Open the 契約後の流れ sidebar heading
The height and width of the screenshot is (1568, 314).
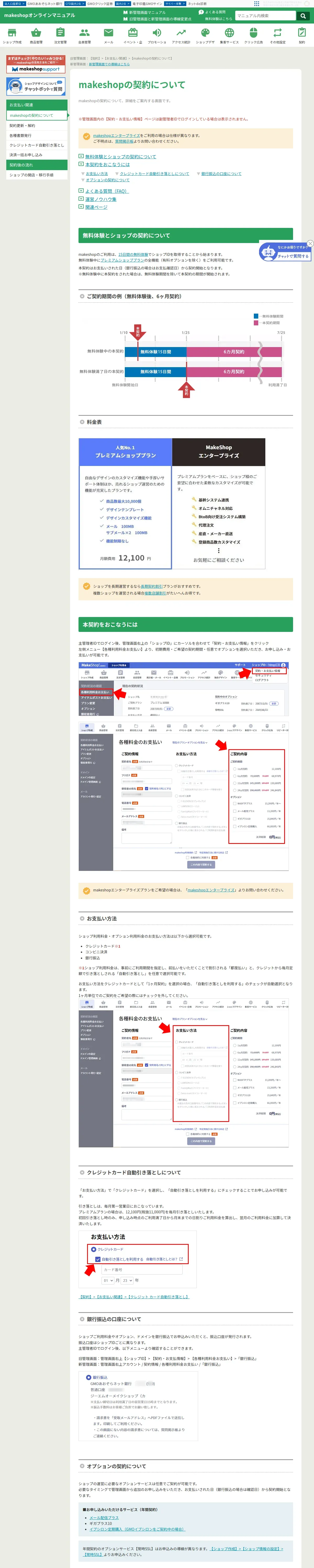pyautogui.click(x=37, y=165)
